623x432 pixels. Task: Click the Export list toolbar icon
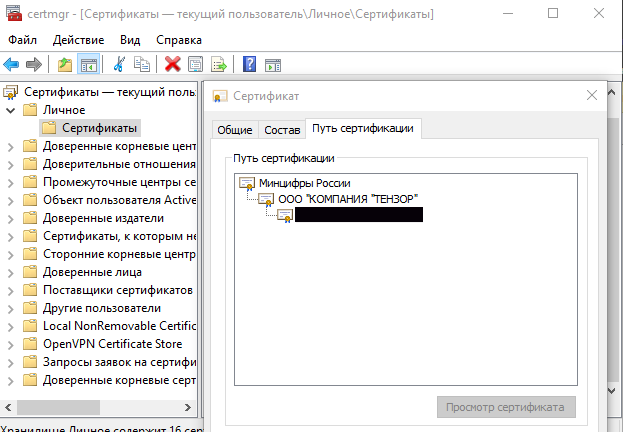pos(219,64)
